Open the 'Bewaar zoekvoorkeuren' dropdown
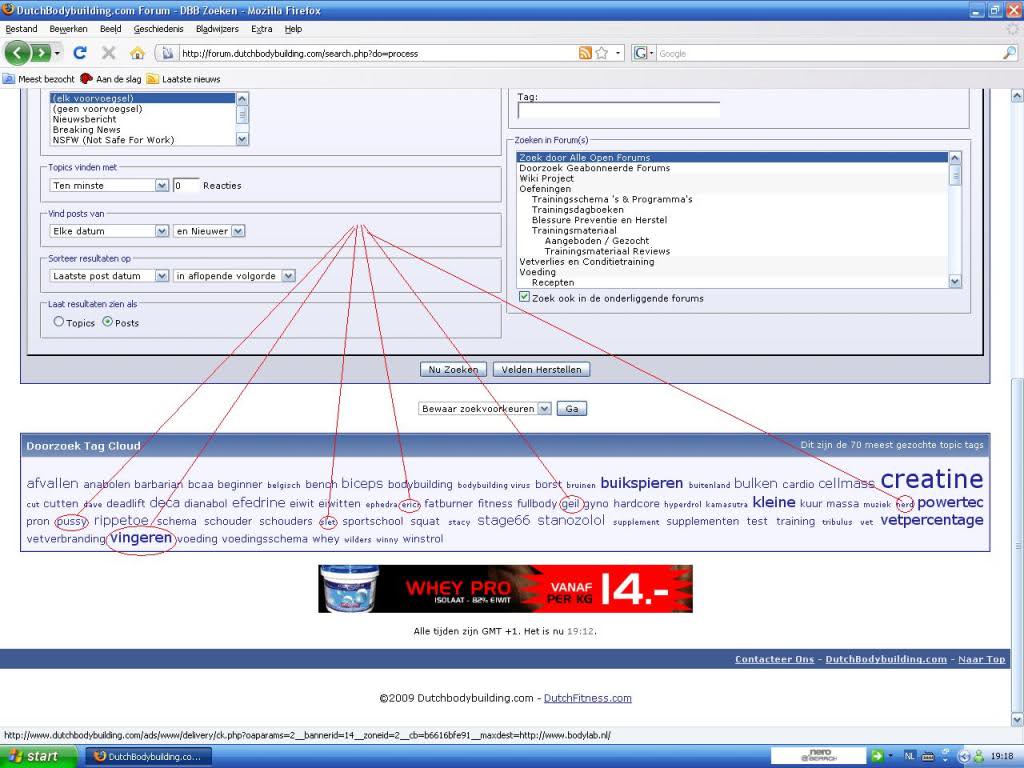Screen dimensions: 1024x768 point(485,409)
